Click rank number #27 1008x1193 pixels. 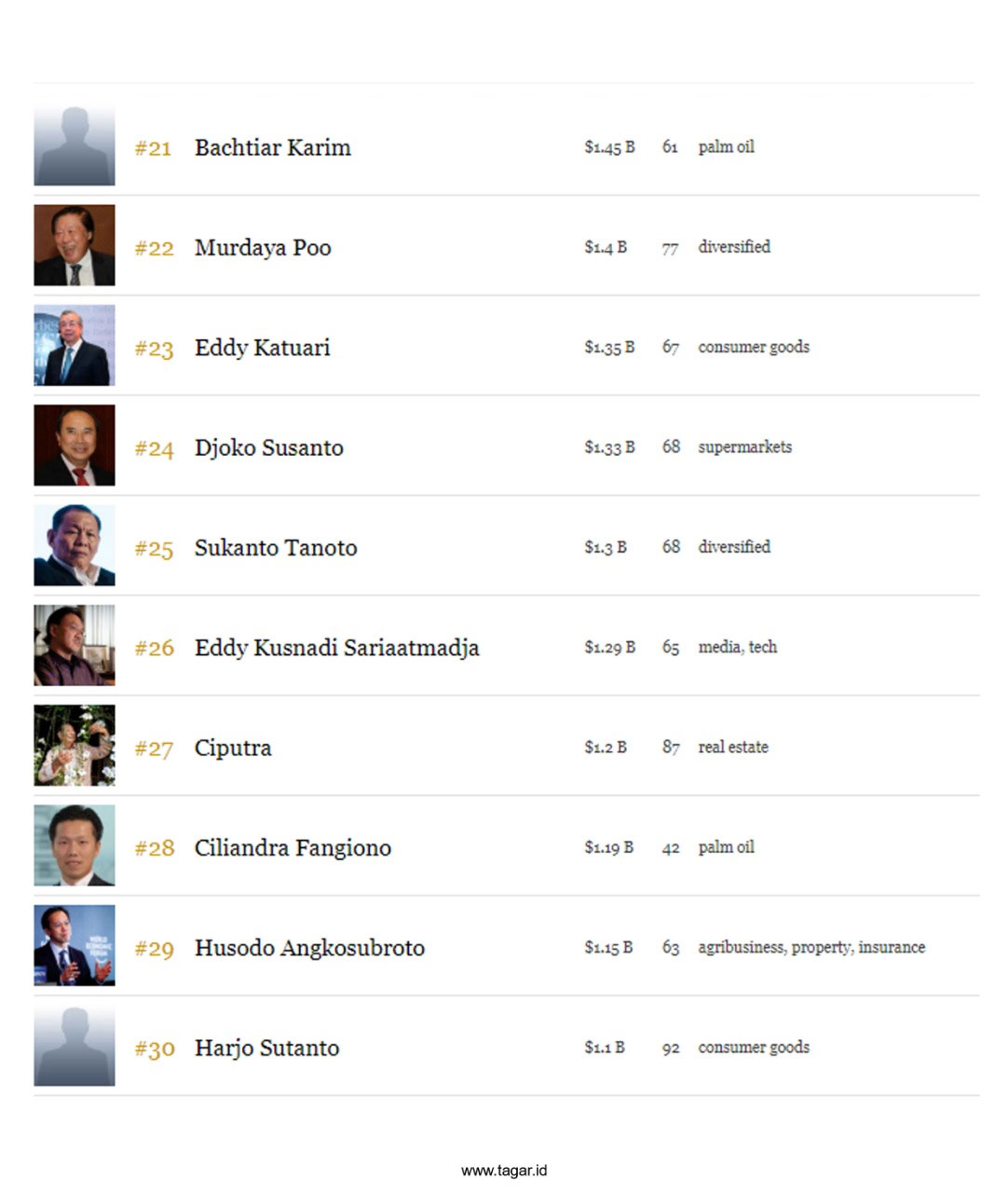pos(154,748)
